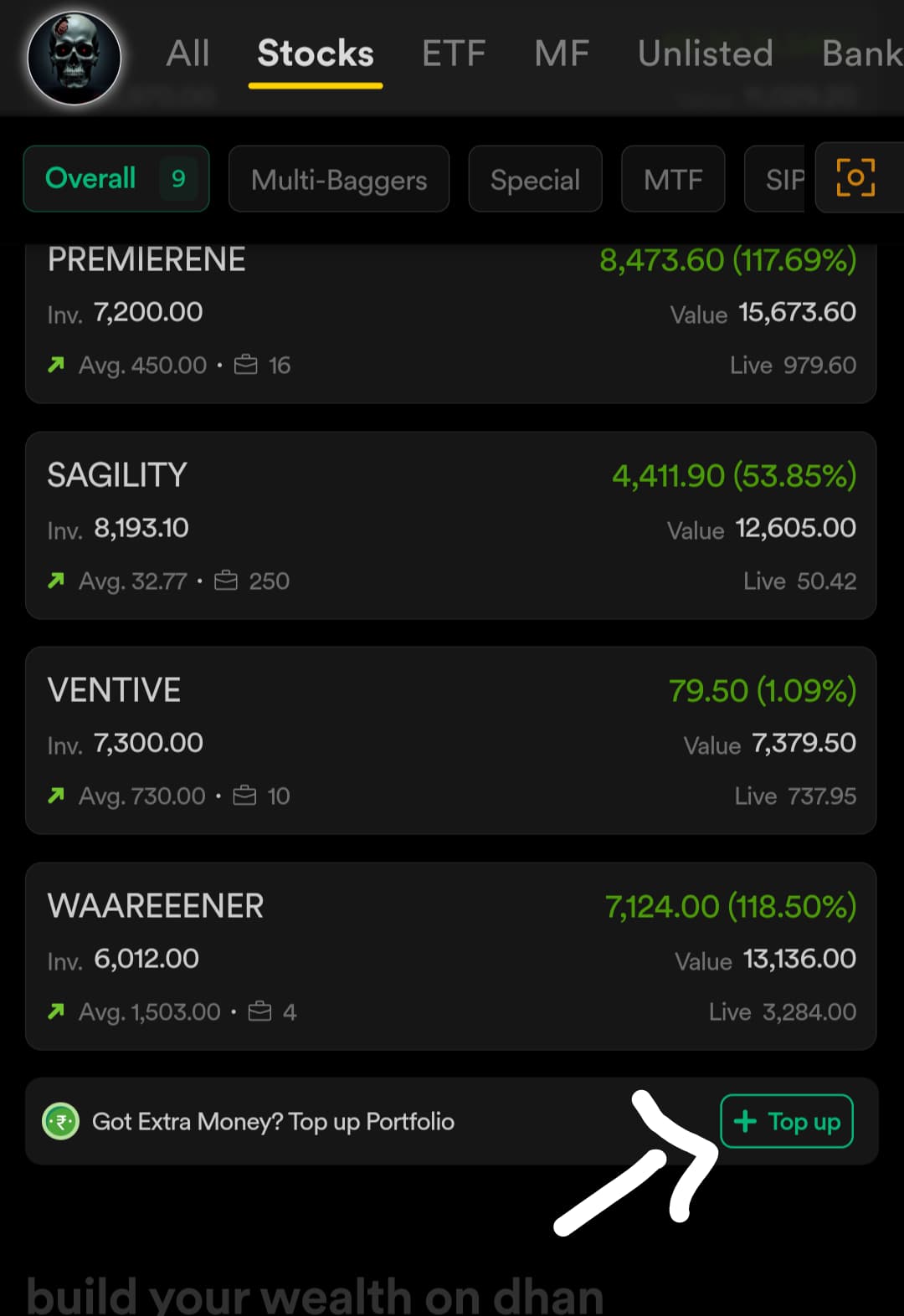
Task: Tap the briefcase quantity icon on VENTIVE
Action: tap(244, 796)
